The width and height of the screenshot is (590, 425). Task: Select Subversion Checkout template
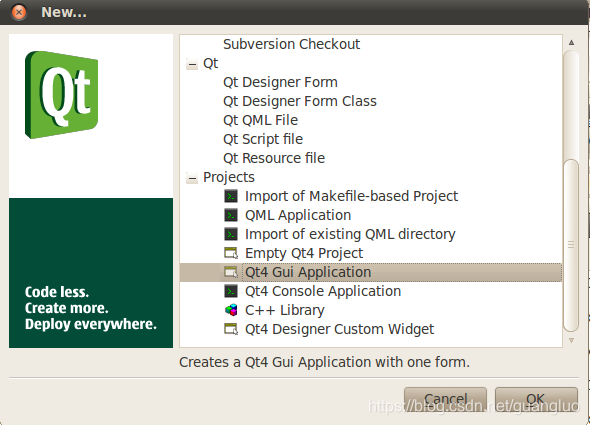pyautogui.click(x=291, y=44)
